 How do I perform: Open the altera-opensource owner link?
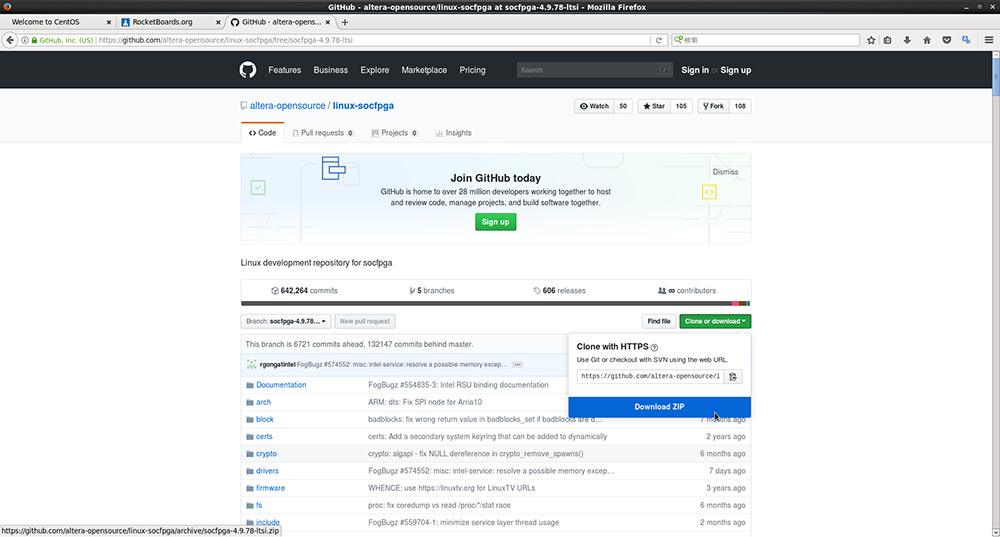coord(287,106)
